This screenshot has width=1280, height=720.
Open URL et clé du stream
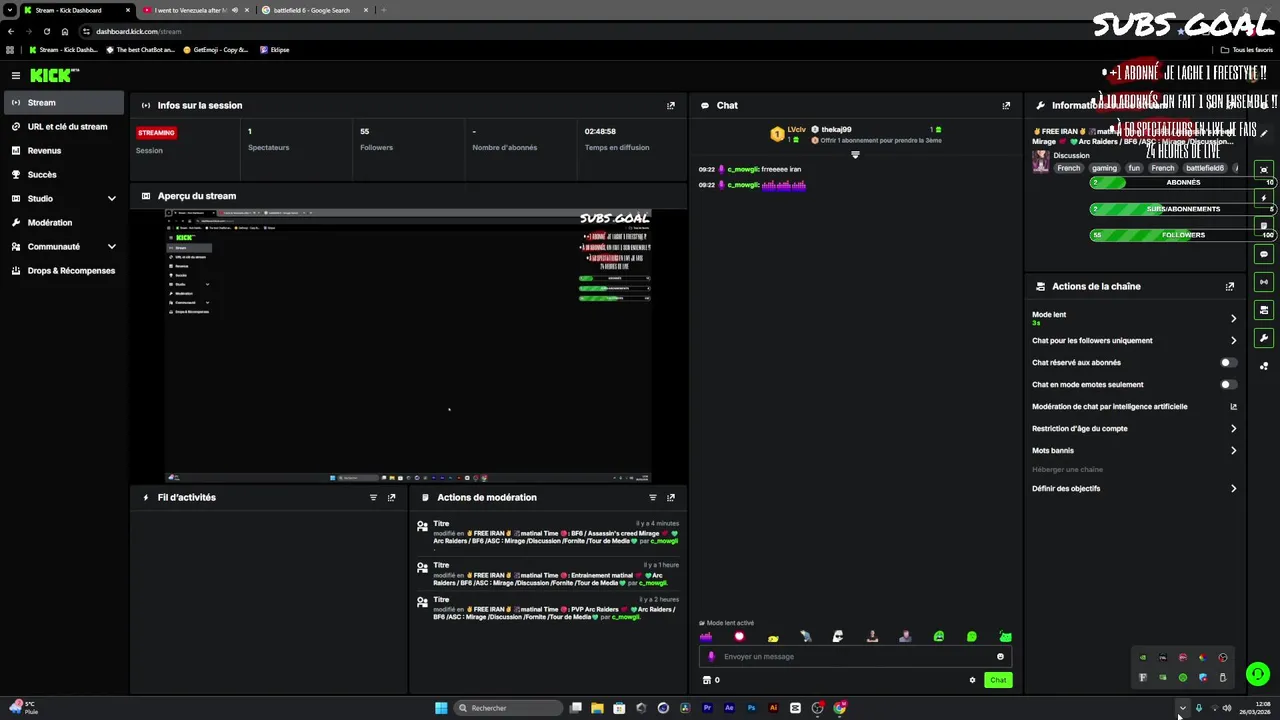(x=64, y=126)
